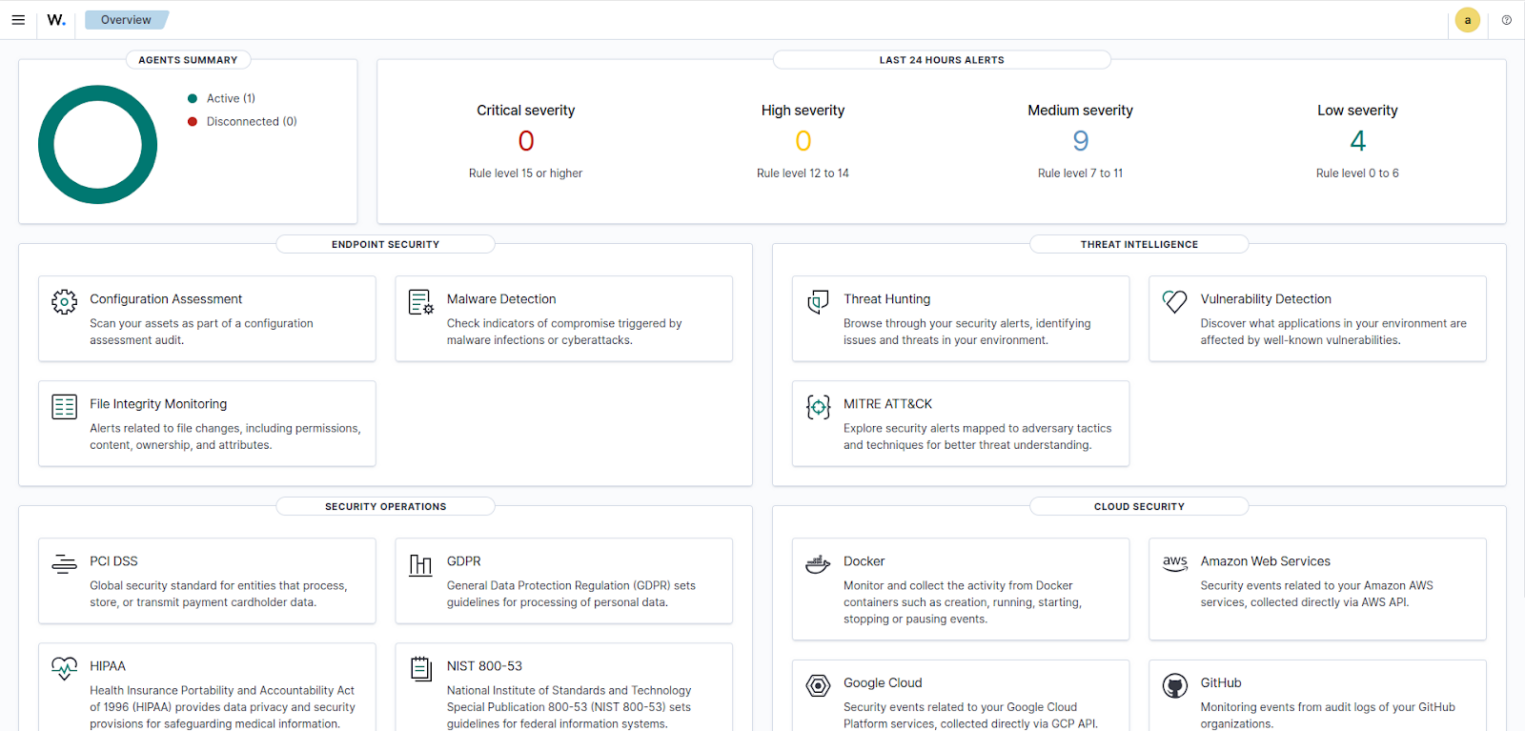
Task: Open the PCI DSS module card
Action: (207, 580)
